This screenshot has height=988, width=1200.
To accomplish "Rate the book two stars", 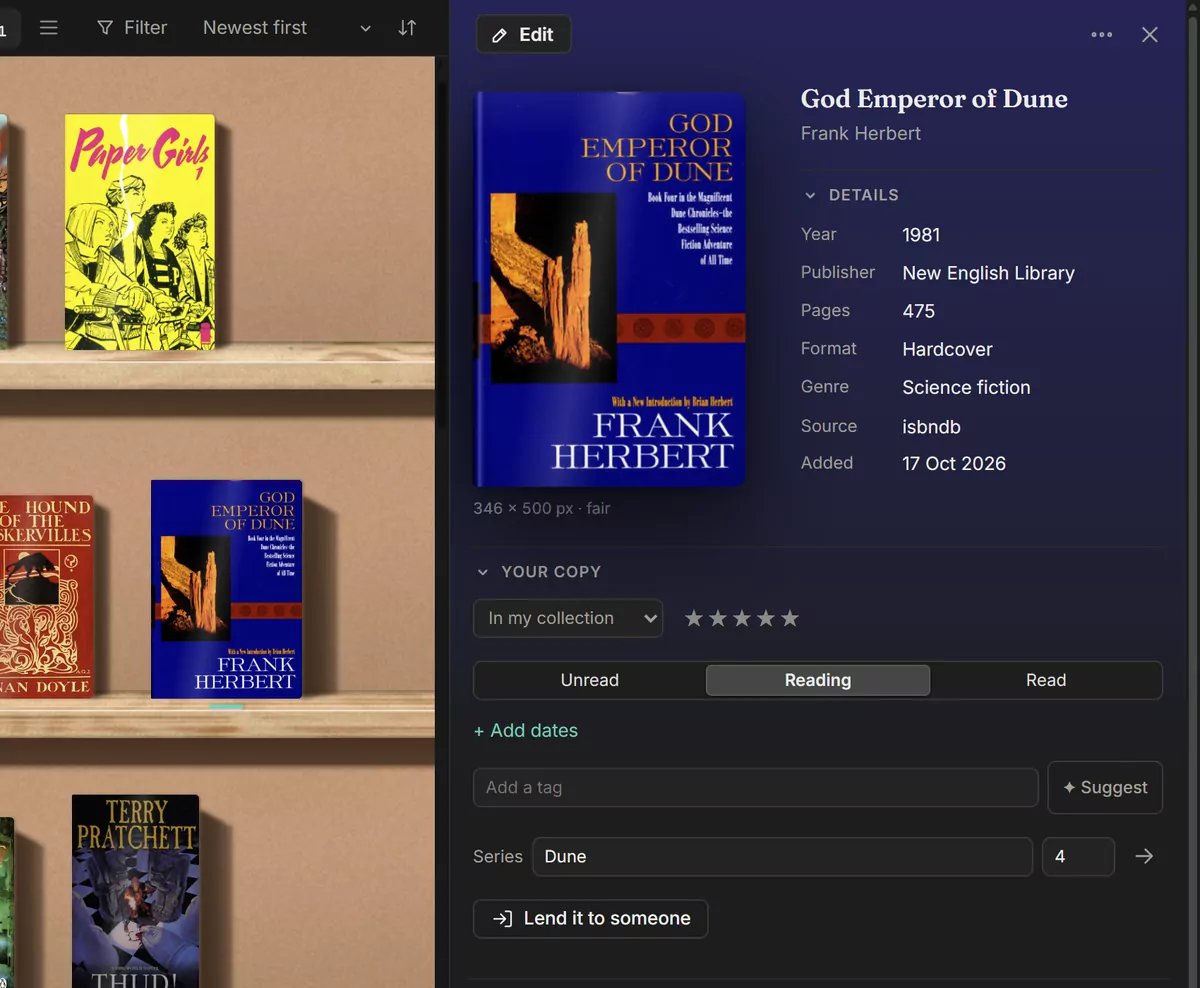I will (718, 618).
